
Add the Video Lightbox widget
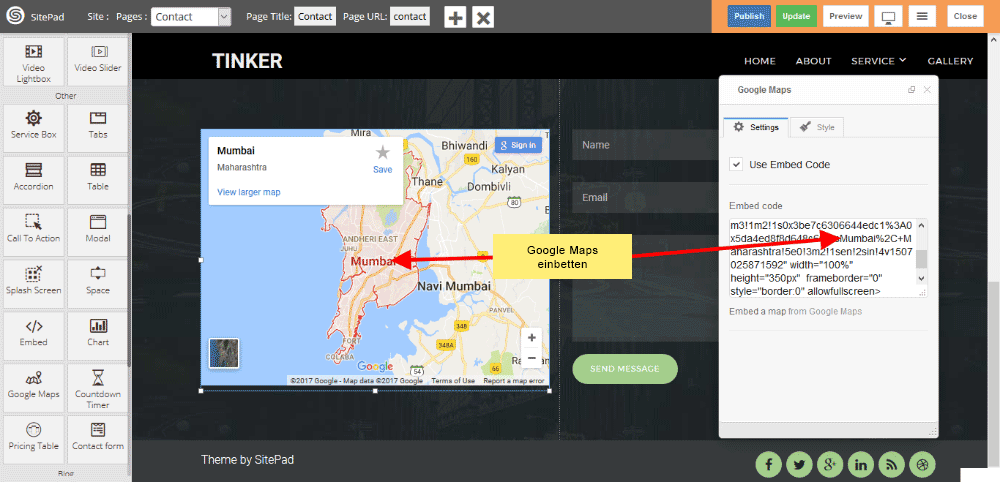(33, 61)
